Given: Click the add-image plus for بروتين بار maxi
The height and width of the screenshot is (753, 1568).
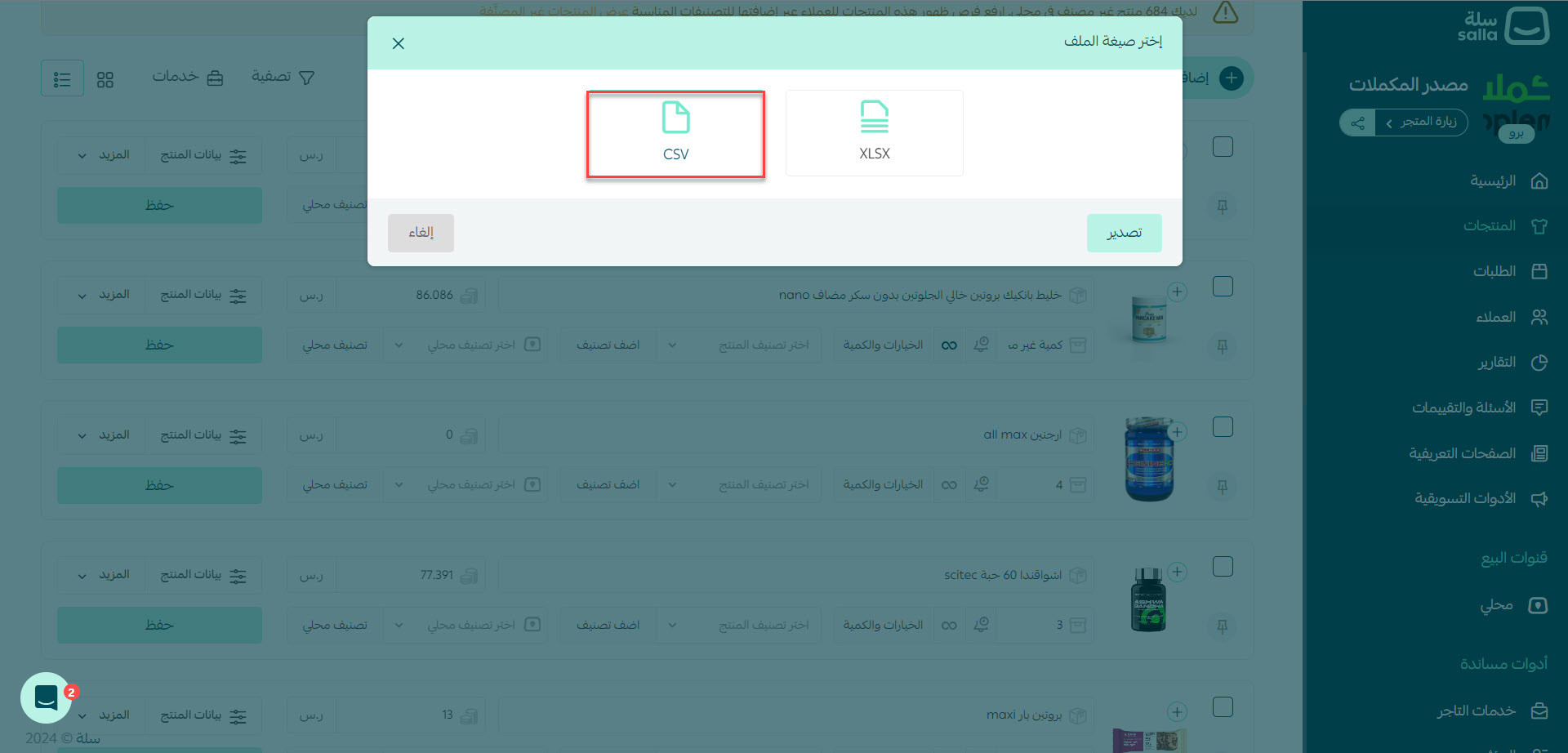Looking at the screenshot, I should click(1177, 712).
